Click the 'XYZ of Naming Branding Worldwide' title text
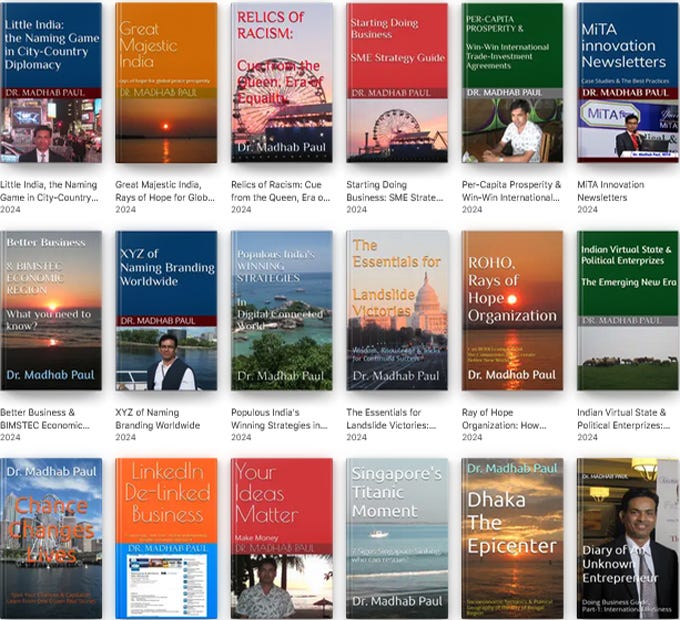Viewport: 680px width, 620px height. [x=158, y=419]
